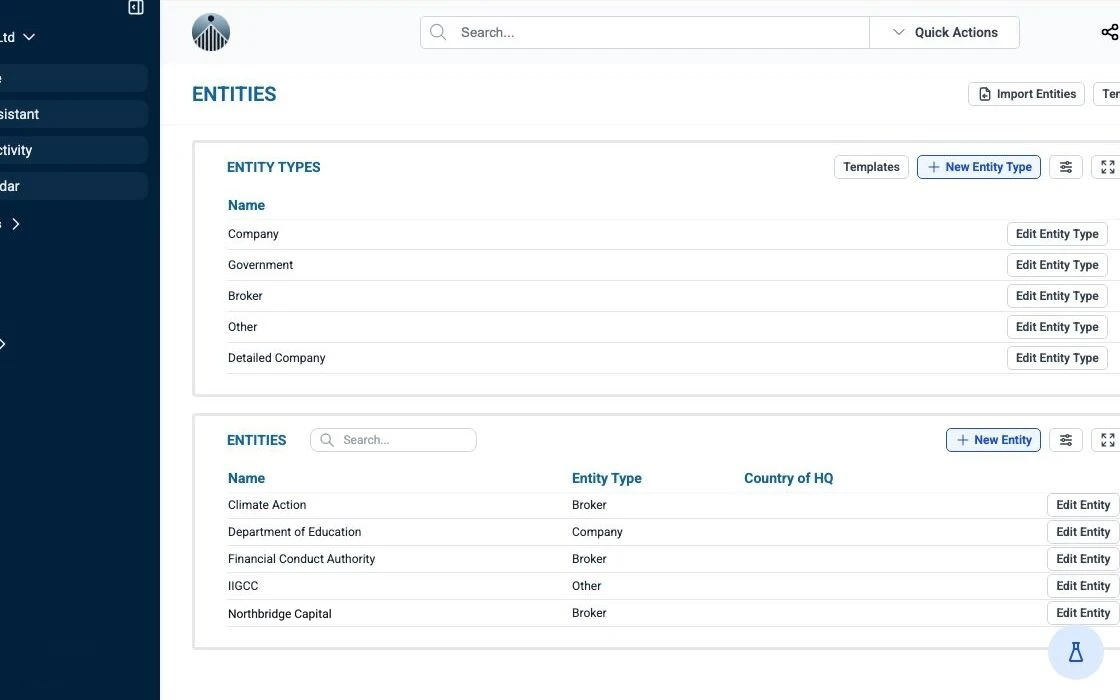Screen dimensions: 1120x700
Task: Sort by Country of HQ column header
Action: tap(789, 479)
